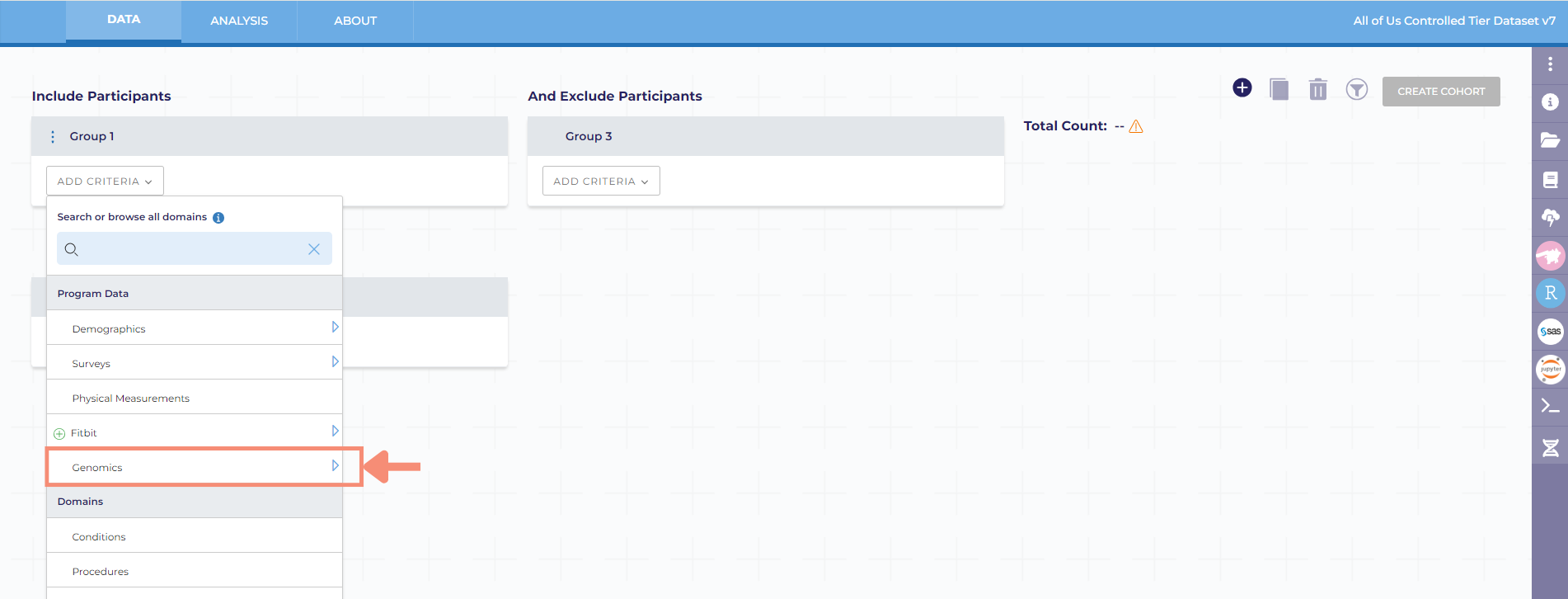Launch the RStudio R icon
Image resolution: width=1568 pixels, height=599 pixels.
pos(1551,293)
